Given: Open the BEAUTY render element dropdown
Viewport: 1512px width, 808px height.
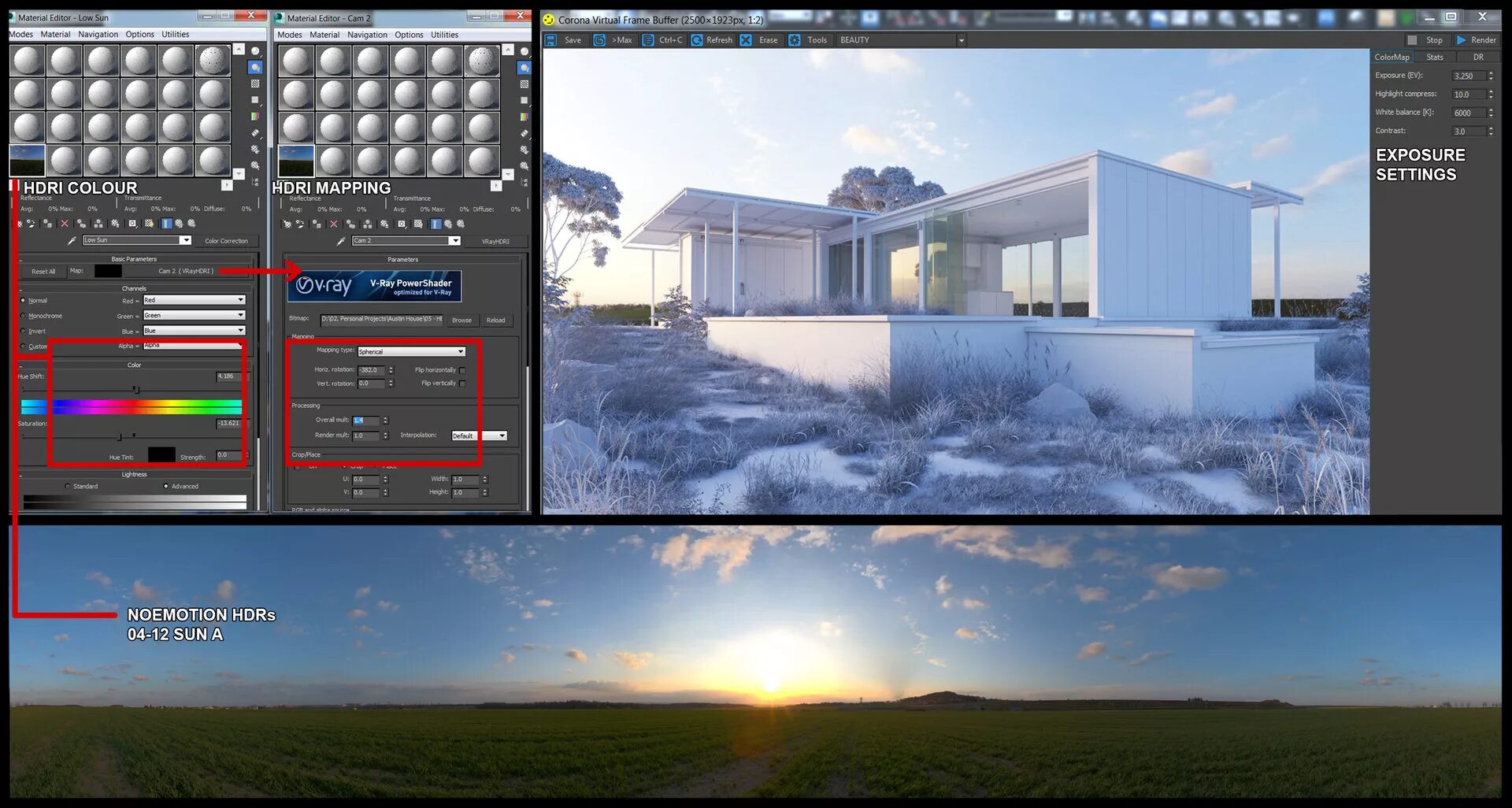Looking at the screenshot, I should (962, 39).
